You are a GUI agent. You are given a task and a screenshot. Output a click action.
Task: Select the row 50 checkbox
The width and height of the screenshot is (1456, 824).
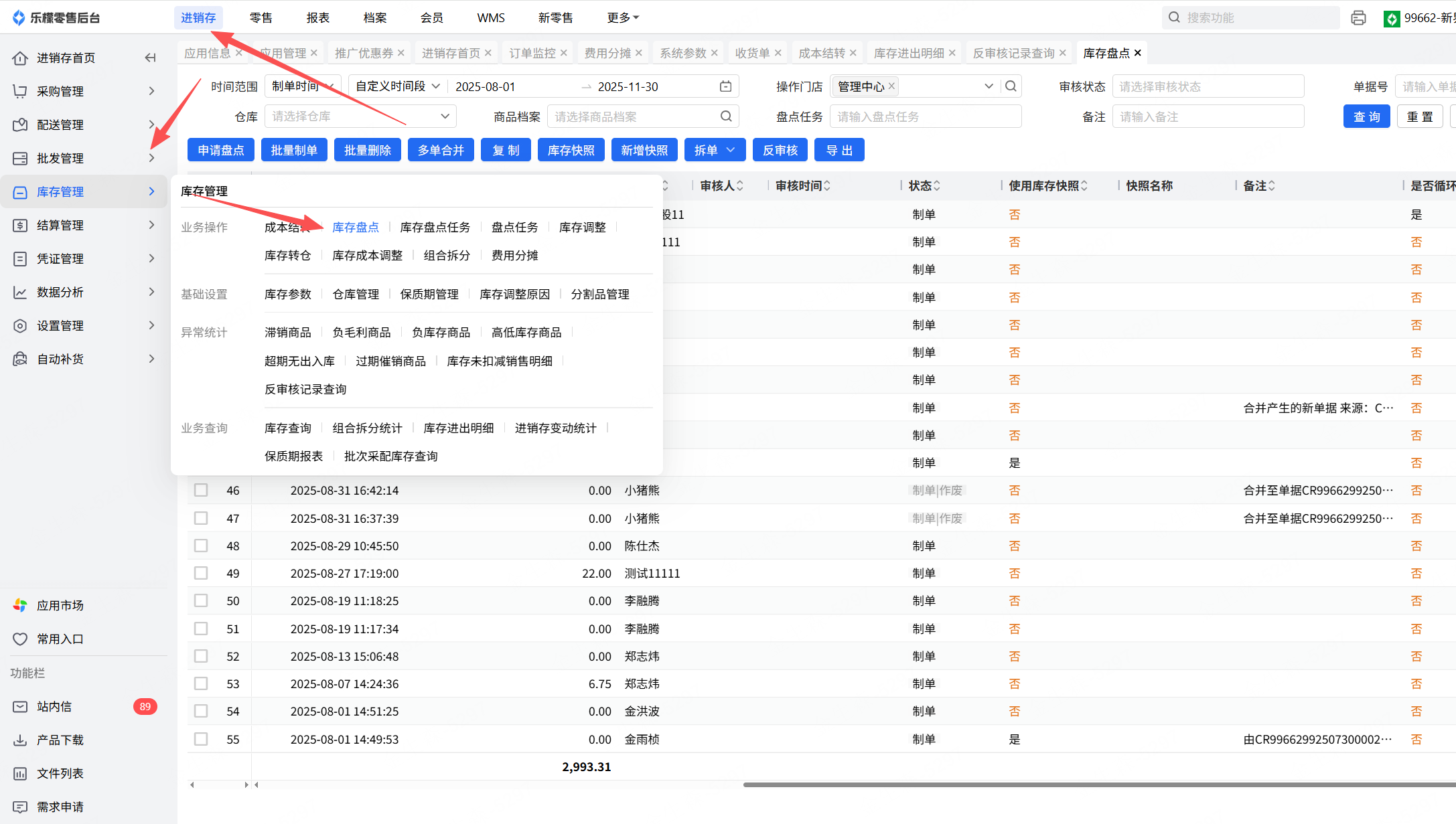click(x=201, y=600)
